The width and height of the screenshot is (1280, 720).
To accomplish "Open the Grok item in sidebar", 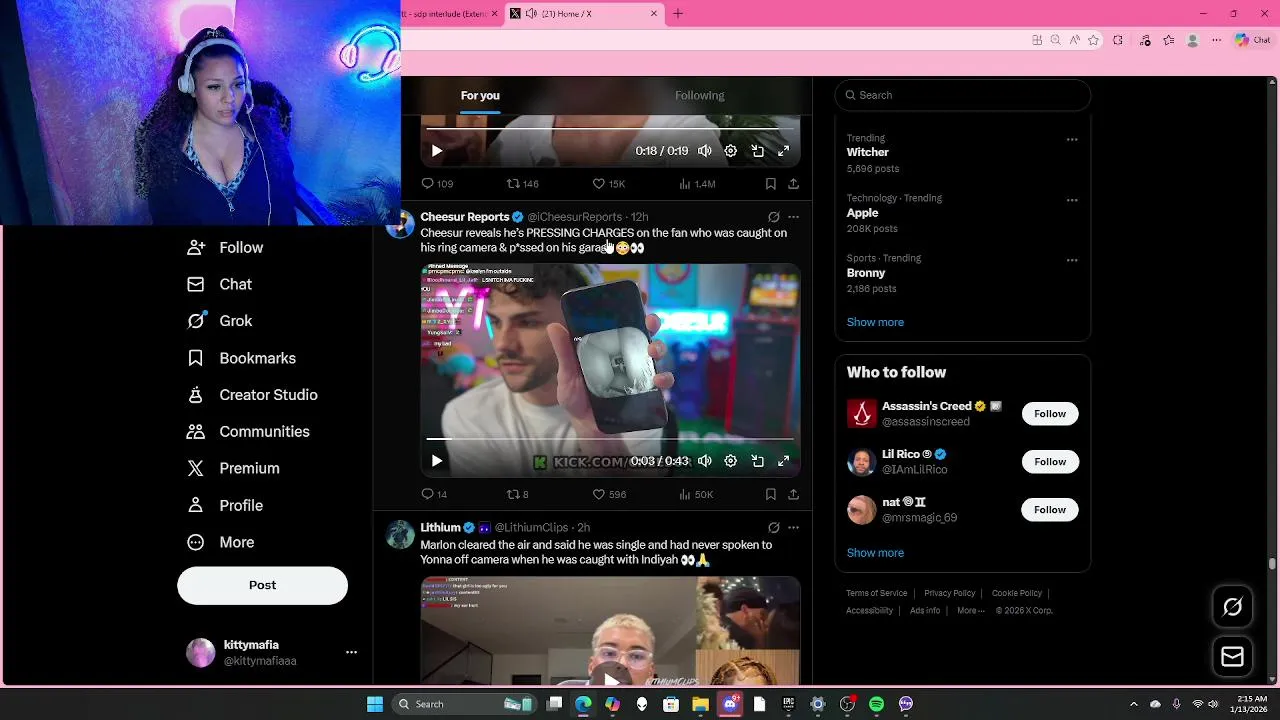I will [x=220, y=321].
